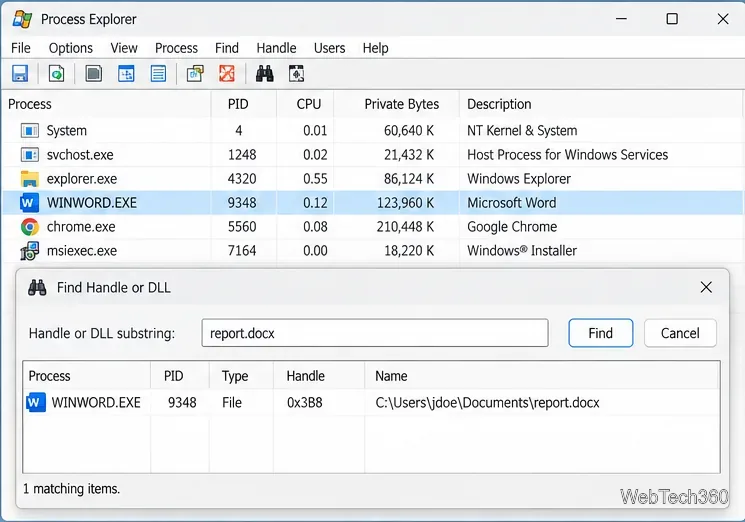Viewport: 745px width, 522px height.
Task: Click the msiexec.exe installer icon
Action: (x=29, y=251)
